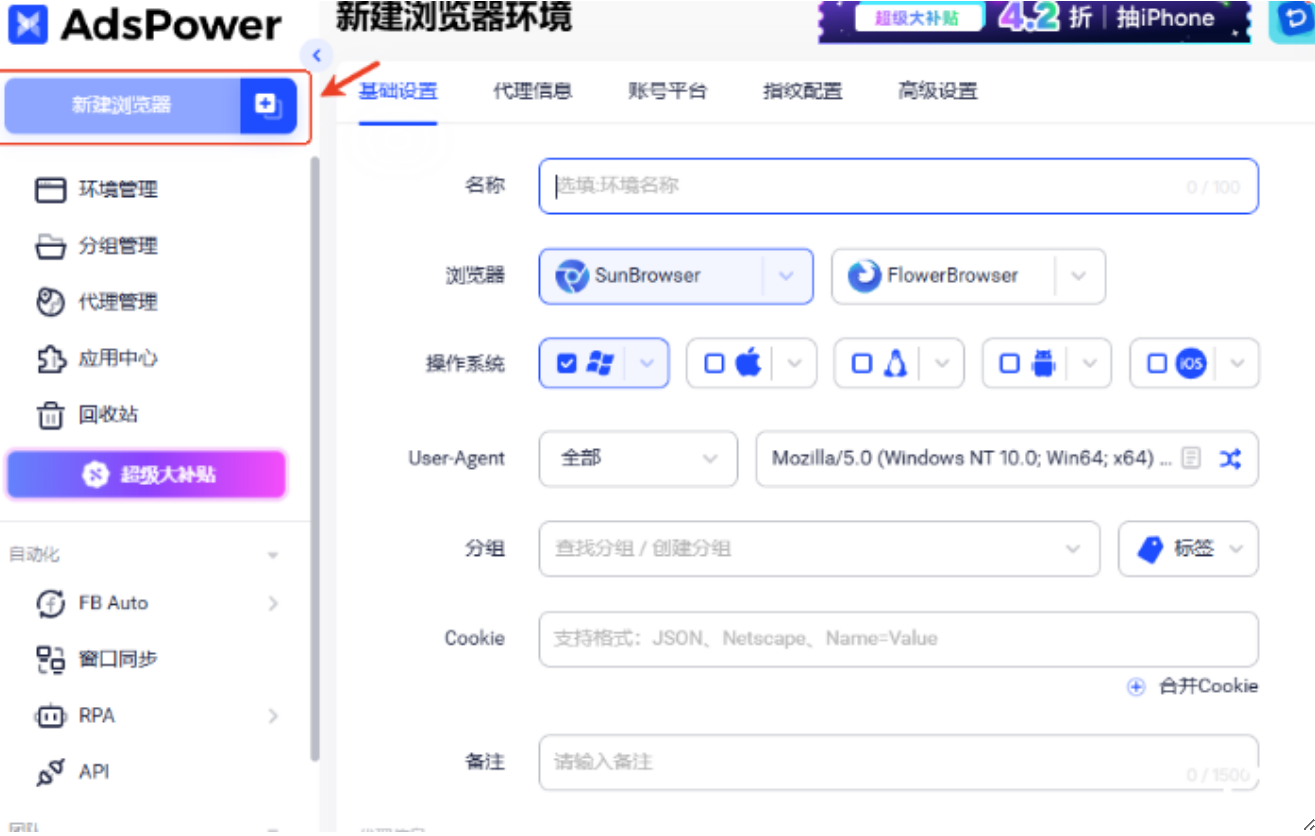The image size is (1315, 836).
Task: Check the macOS operating system checkbox
Action: [x=714, y=364]
